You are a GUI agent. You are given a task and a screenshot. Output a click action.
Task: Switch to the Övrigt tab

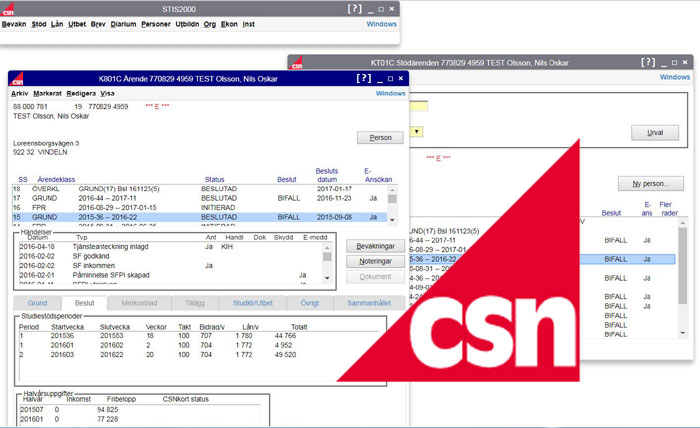click(310, 303)
